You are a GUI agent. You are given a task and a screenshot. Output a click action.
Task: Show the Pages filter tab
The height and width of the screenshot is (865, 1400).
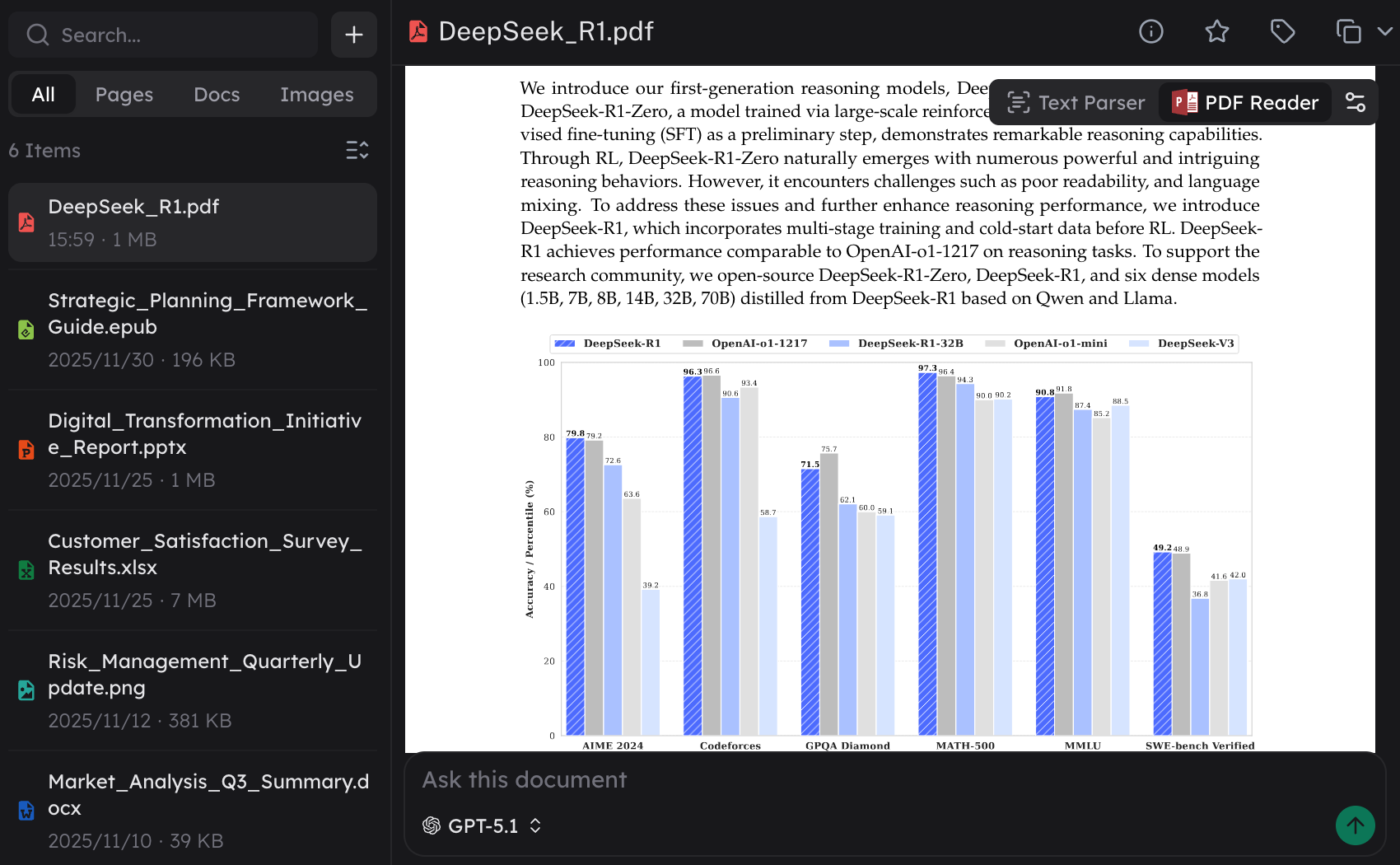point(124,95)
